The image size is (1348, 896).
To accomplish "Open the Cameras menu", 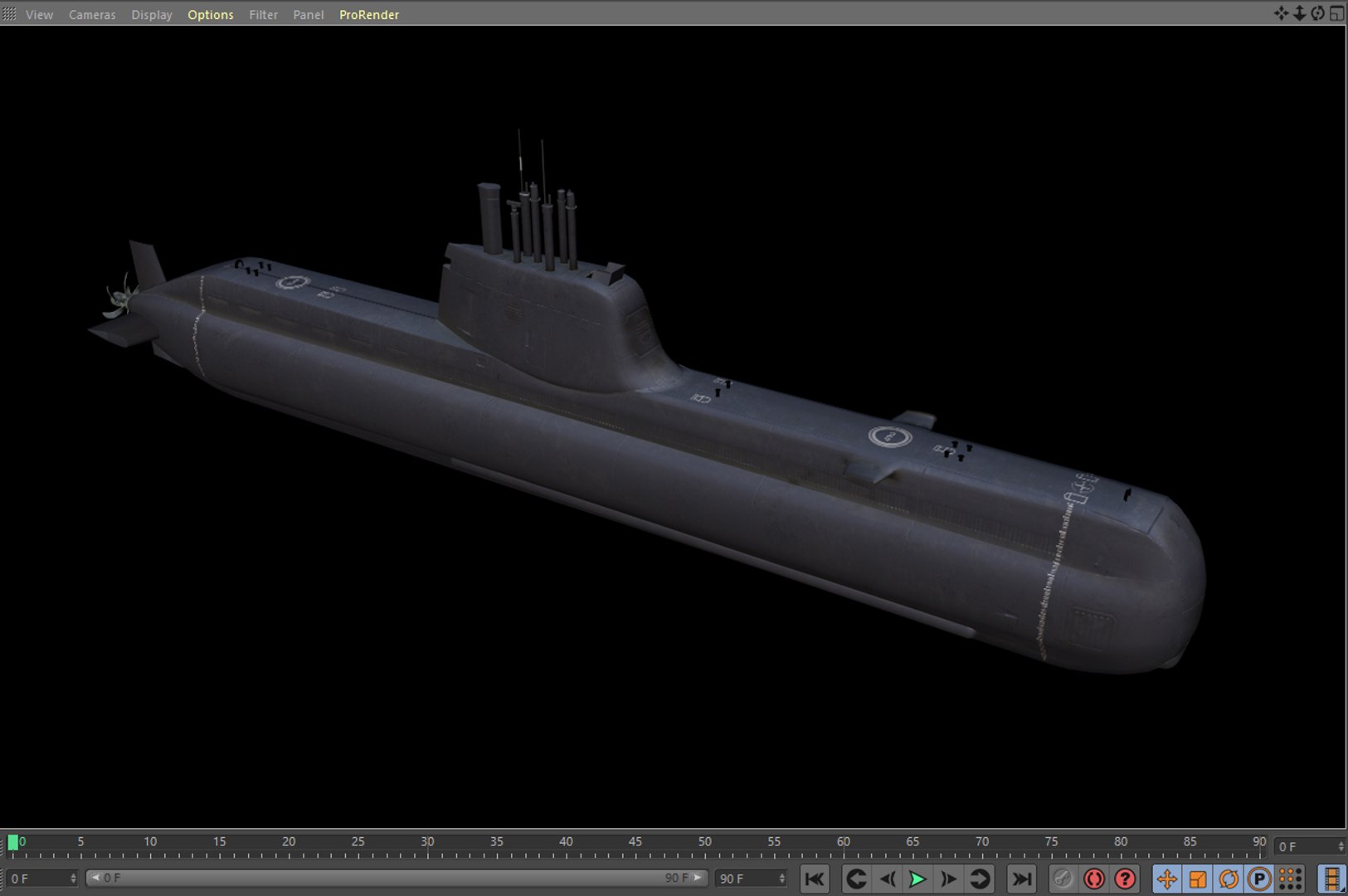I will (92, 15).
